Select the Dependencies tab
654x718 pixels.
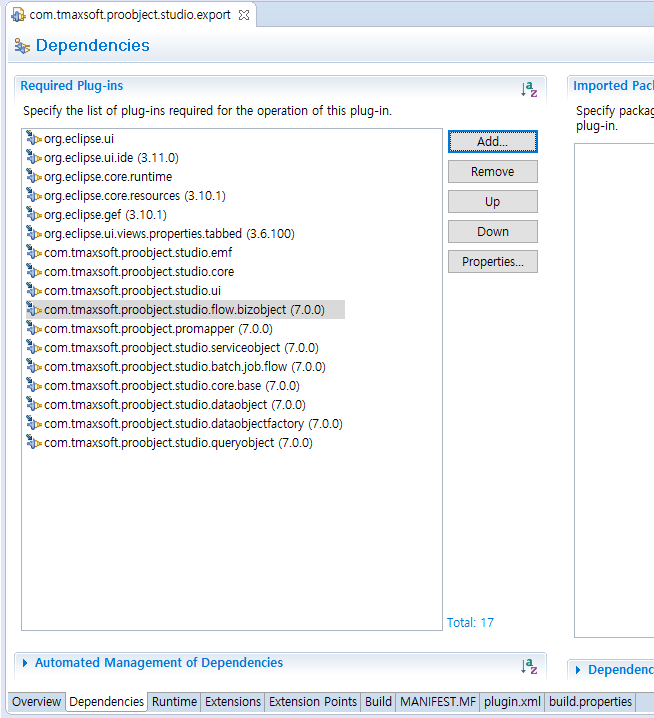click(106, 702)
